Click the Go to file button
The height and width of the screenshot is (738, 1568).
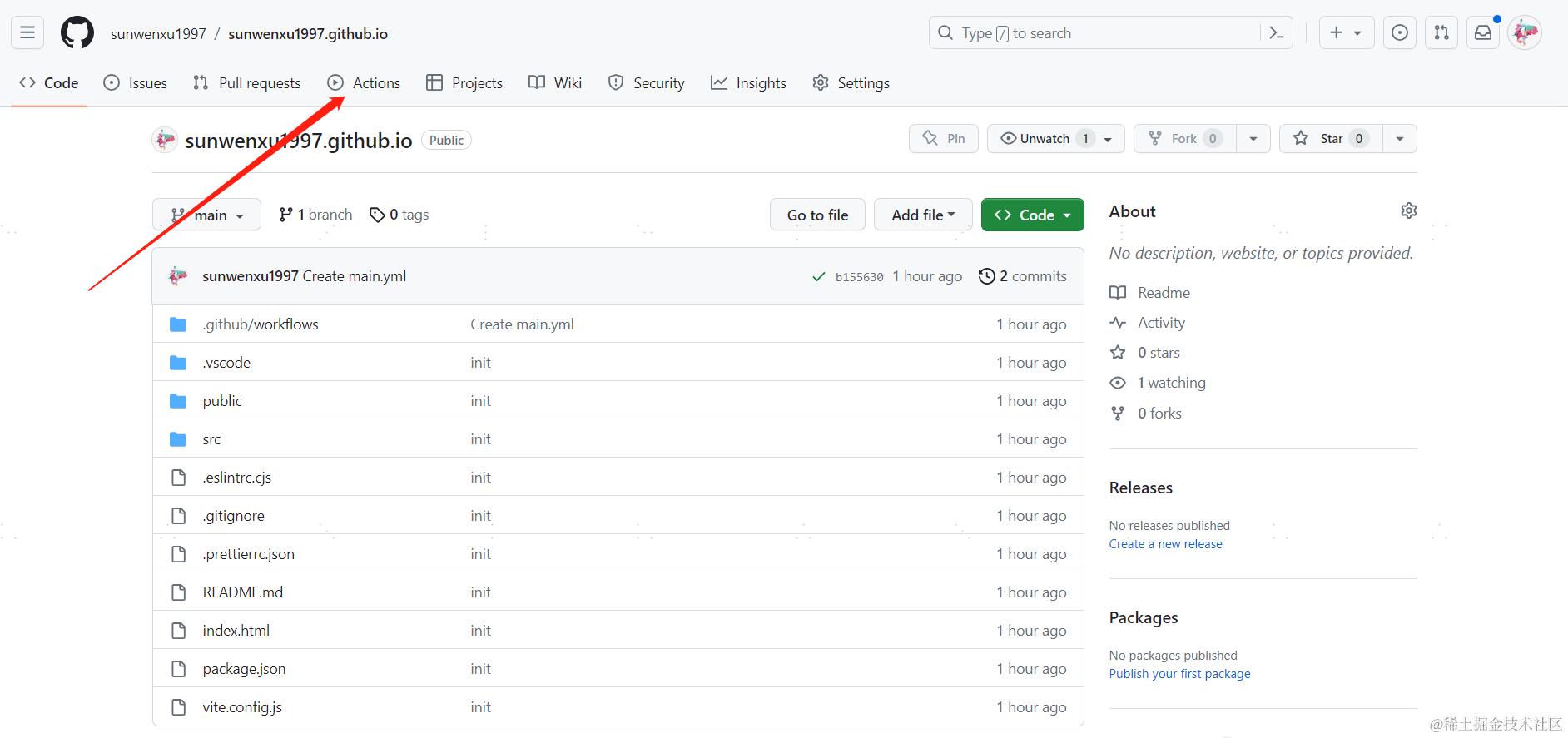pos(817,215)
